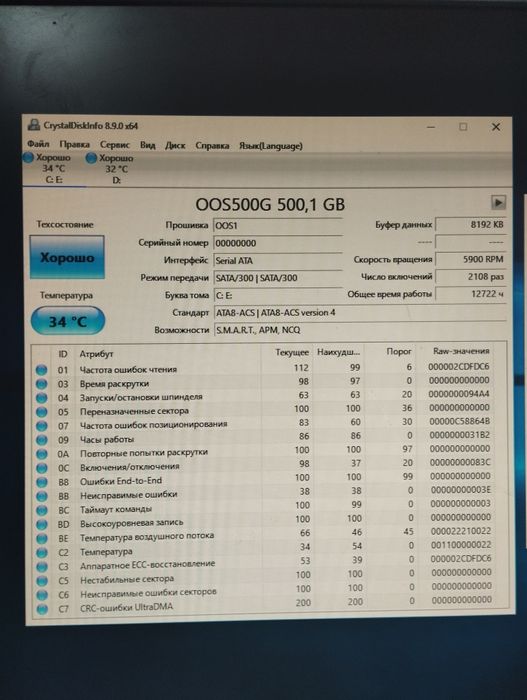The height and width of the screenshot is (700, 527).
Task: Click status icon for Неисправимые ошибки
Action: point(42,496)
